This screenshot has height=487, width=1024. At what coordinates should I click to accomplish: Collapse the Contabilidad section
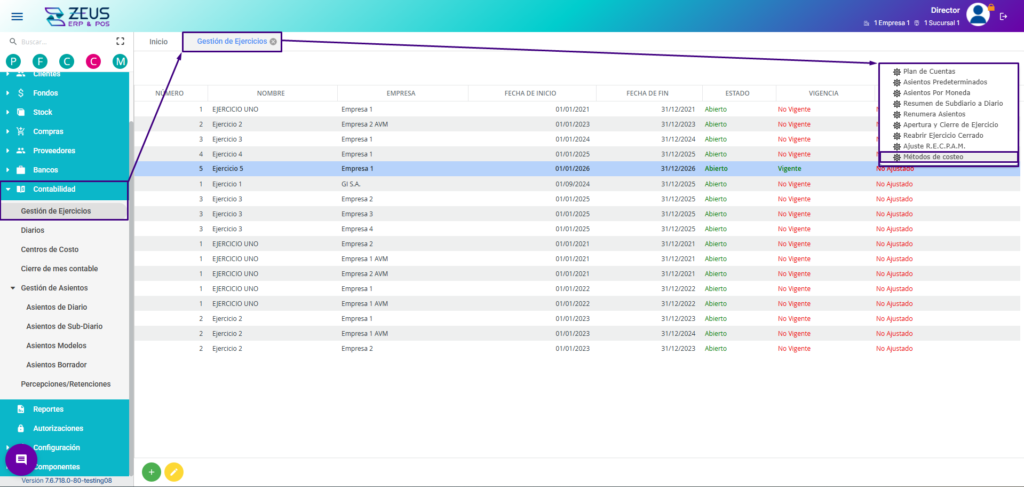[x=8, y=189]
